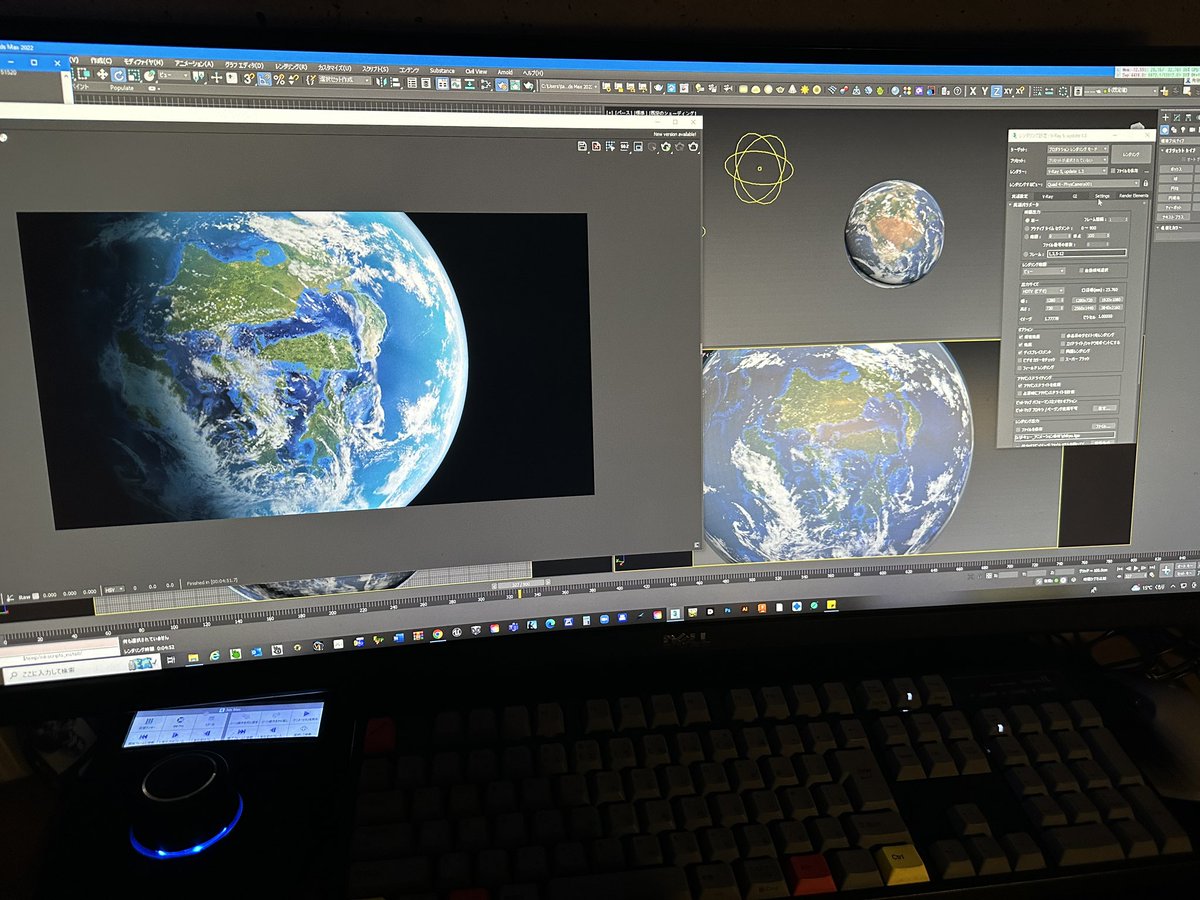This screenshot has height=900, width=1200.
Task: Toggle the ribbon display icon
Action: (443, 83)
